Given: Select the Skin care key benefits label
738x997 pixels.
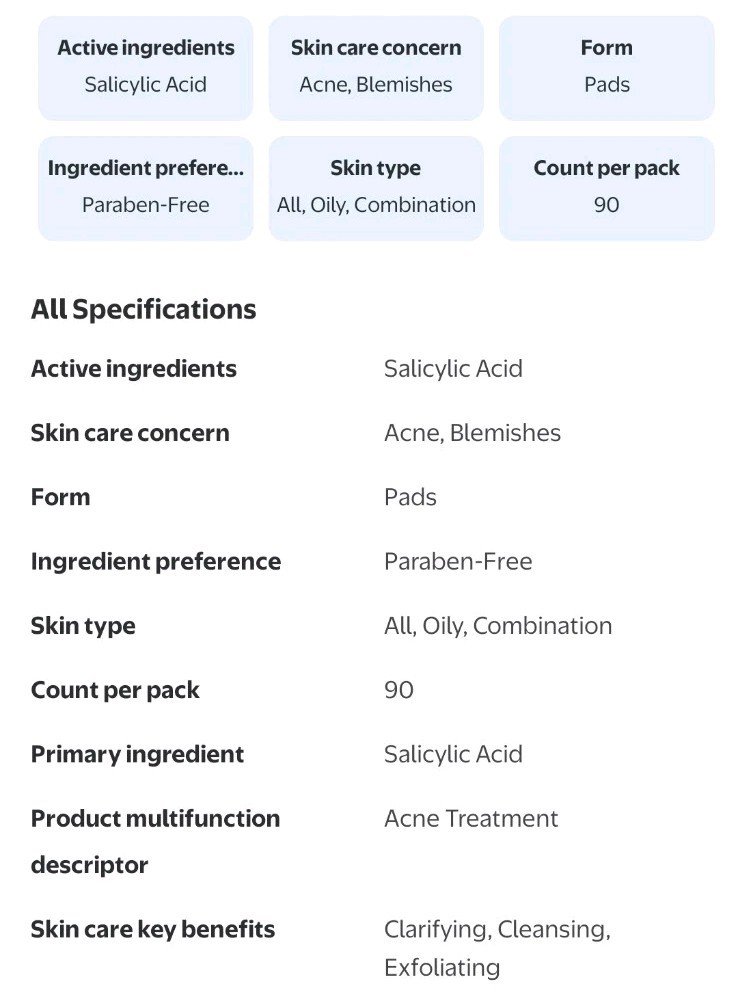Looking at the screenshot, I should coord(153,929).
